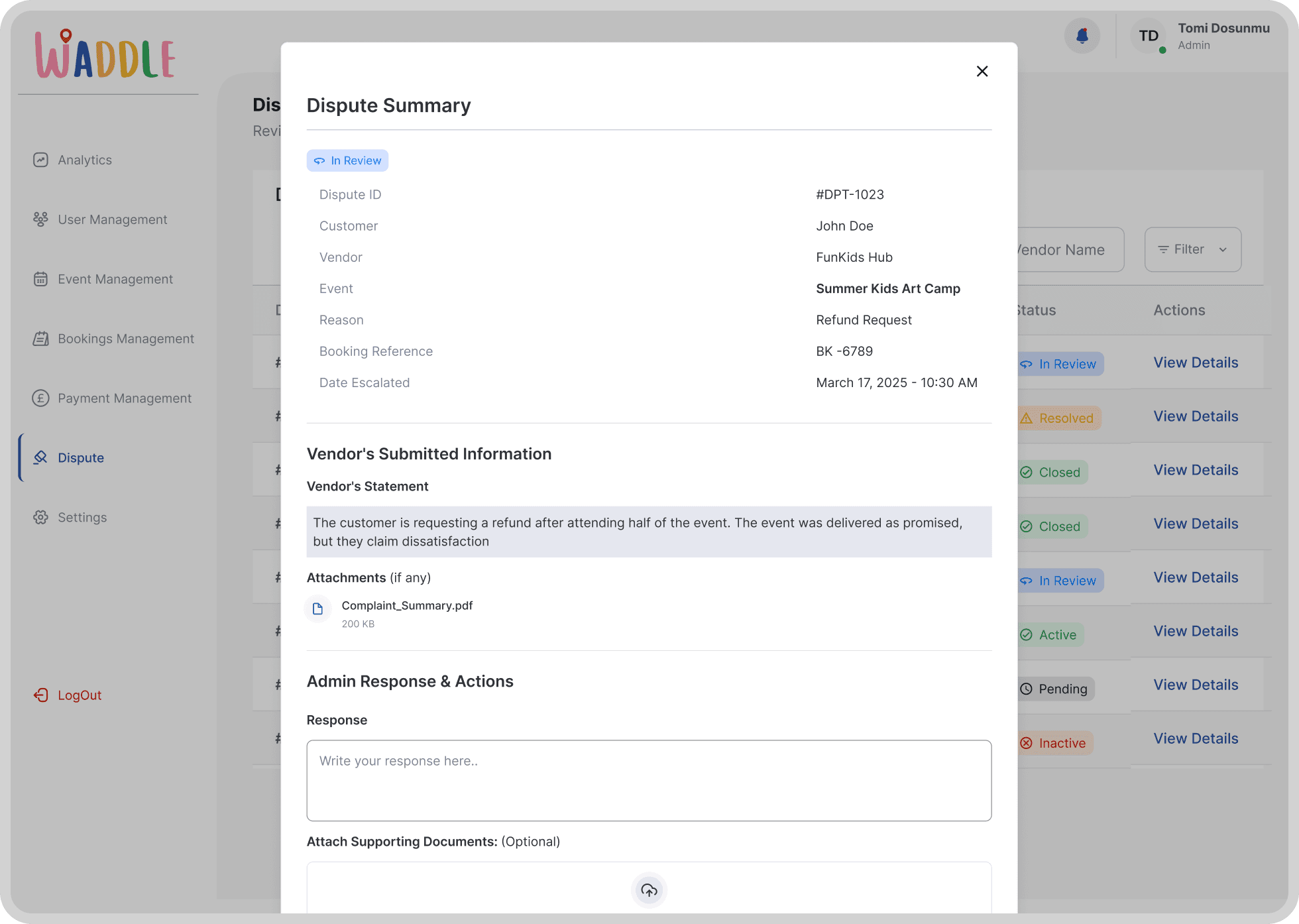
Task: Click the vendor's statement text block
Action: (x=649, y=532)
